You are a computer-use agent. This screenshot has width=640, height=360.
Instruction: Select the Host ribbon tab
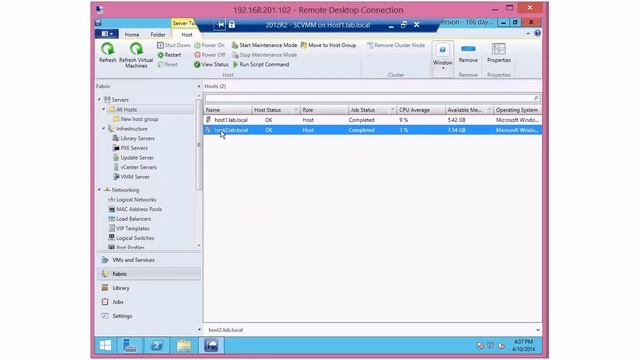click(187, 35)
